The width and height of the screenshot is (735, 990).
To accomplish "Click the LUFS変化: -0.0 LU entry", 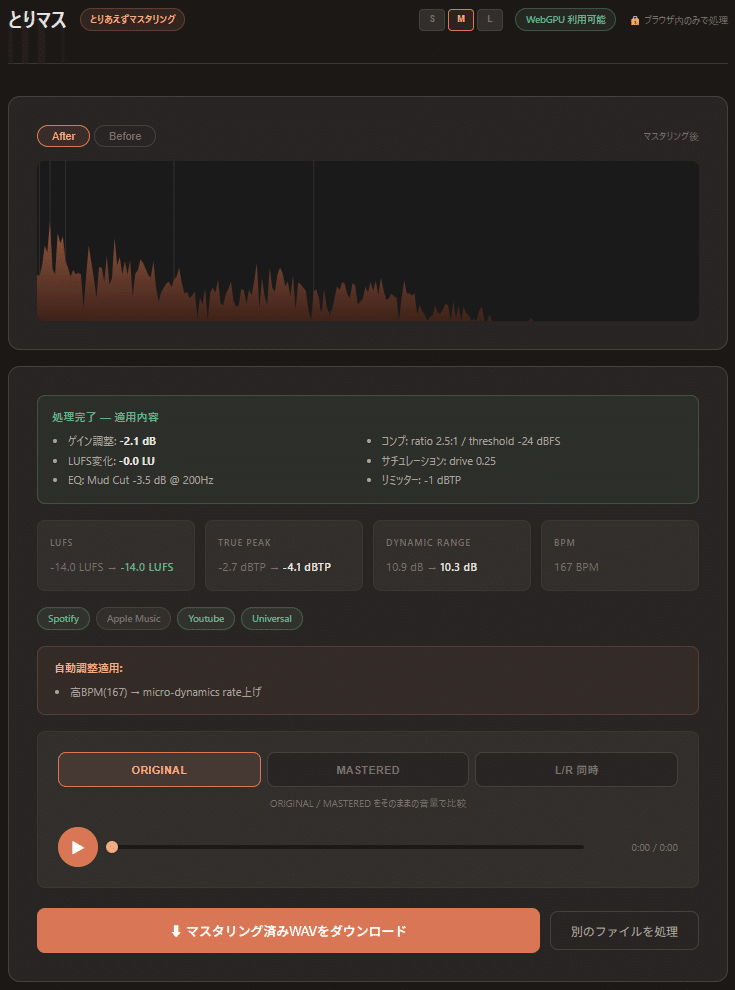I will [x=111, y=461].
